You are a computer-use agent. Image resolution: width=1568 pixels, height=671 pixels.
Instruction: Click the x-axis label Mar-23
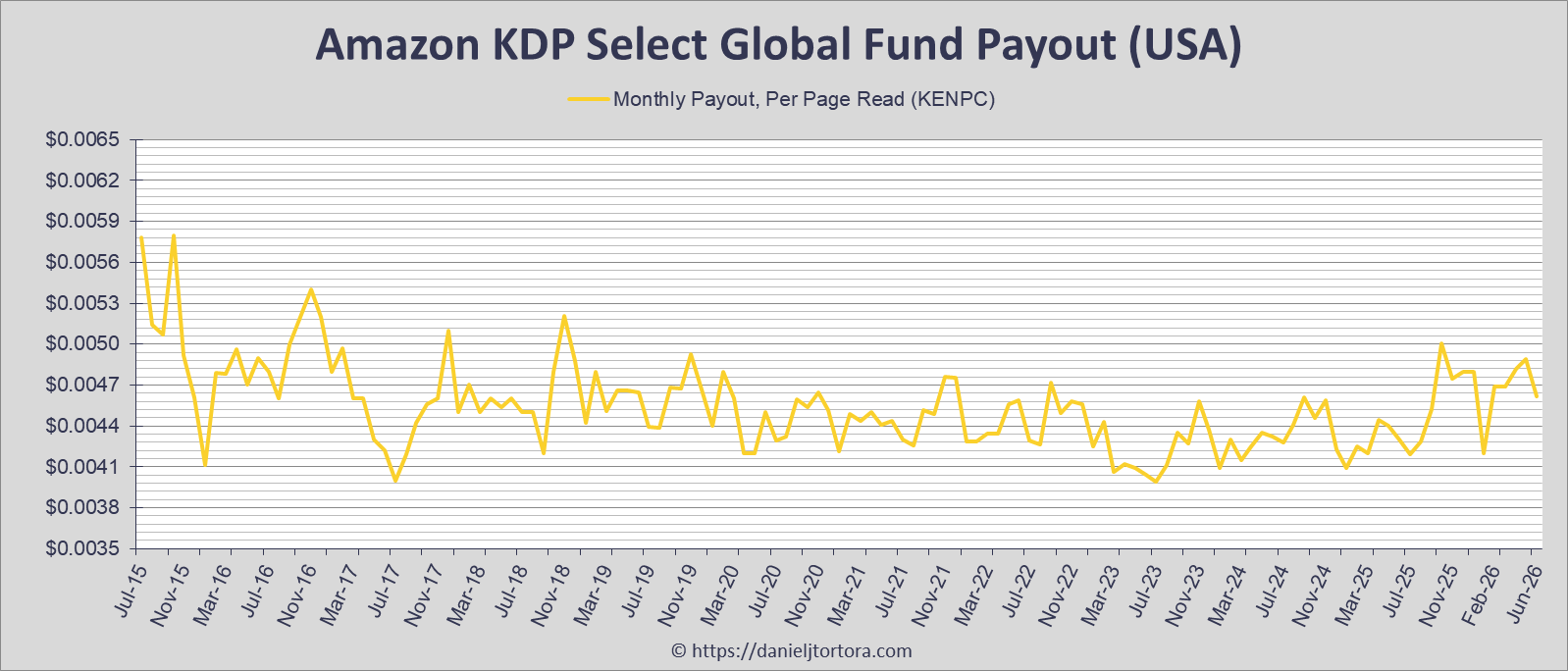tap(1098, 595)
